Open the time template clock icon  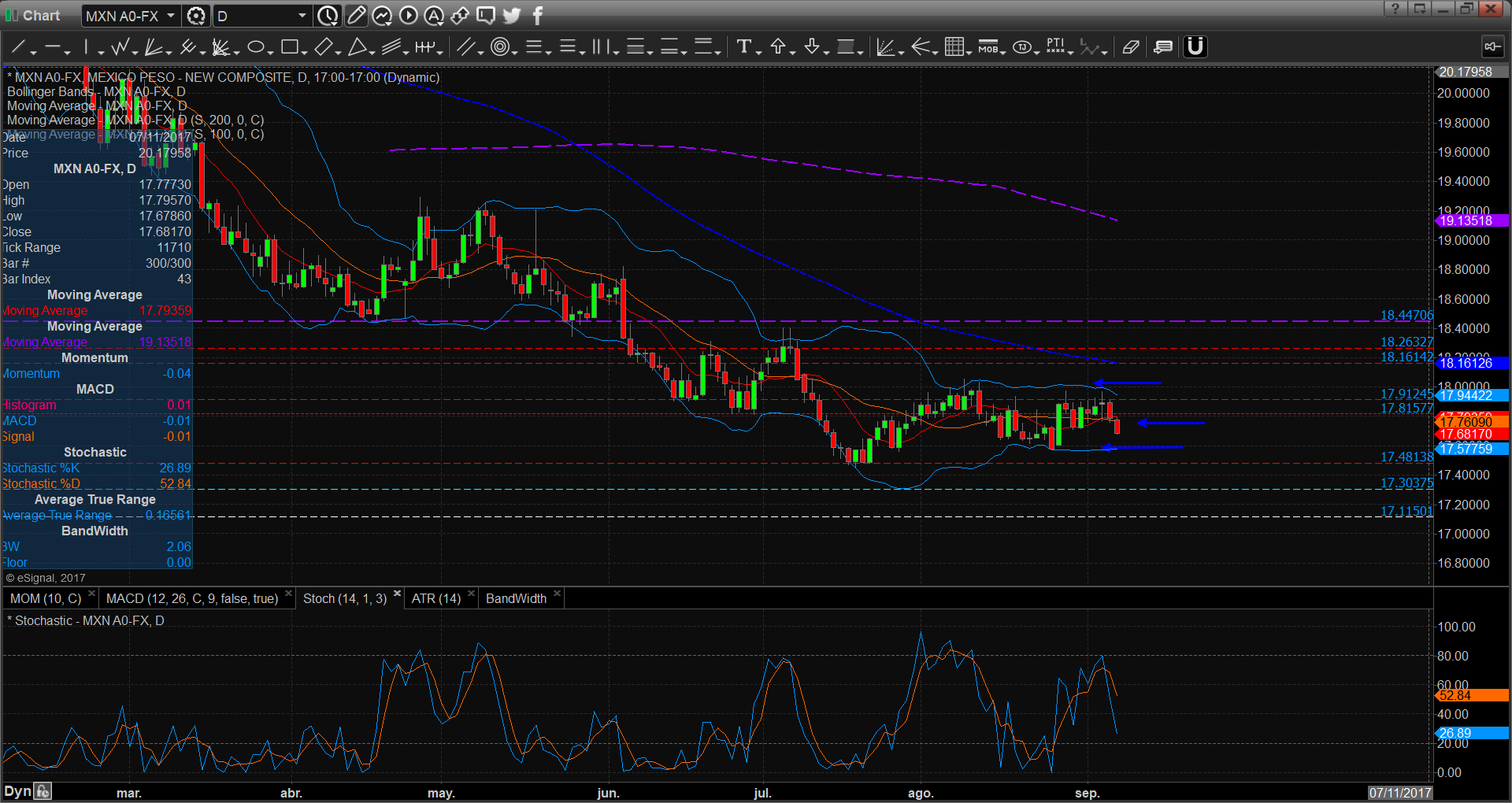point(328,16)
